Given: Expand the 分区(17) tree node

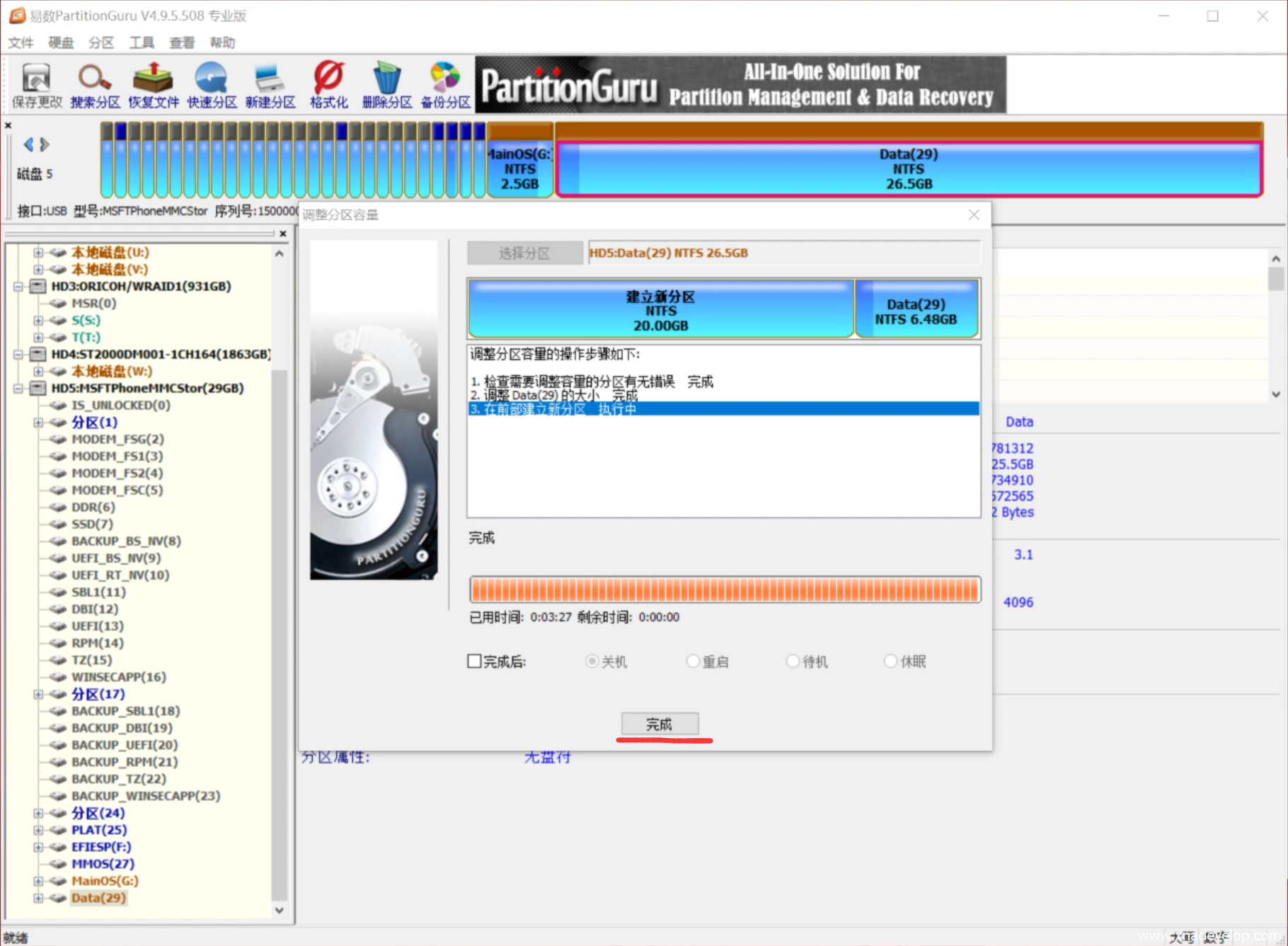Looking at the screenshot, I should (38, 694).
